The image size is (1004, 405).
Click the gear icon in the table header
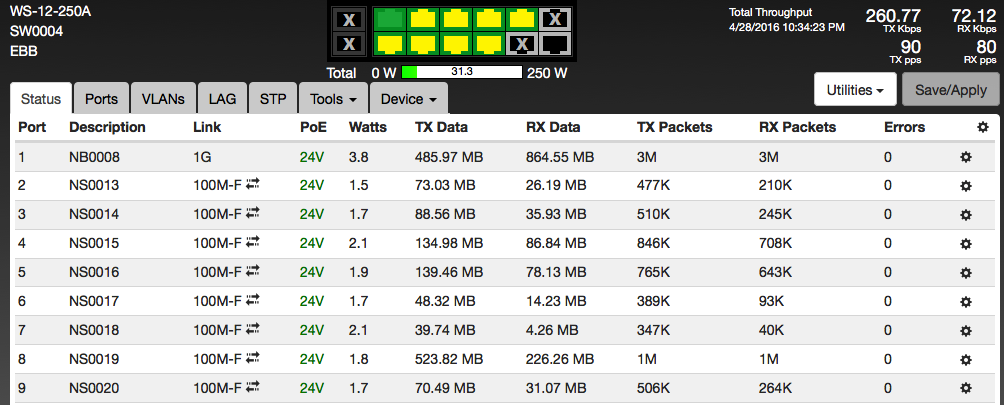pos(982,127)
